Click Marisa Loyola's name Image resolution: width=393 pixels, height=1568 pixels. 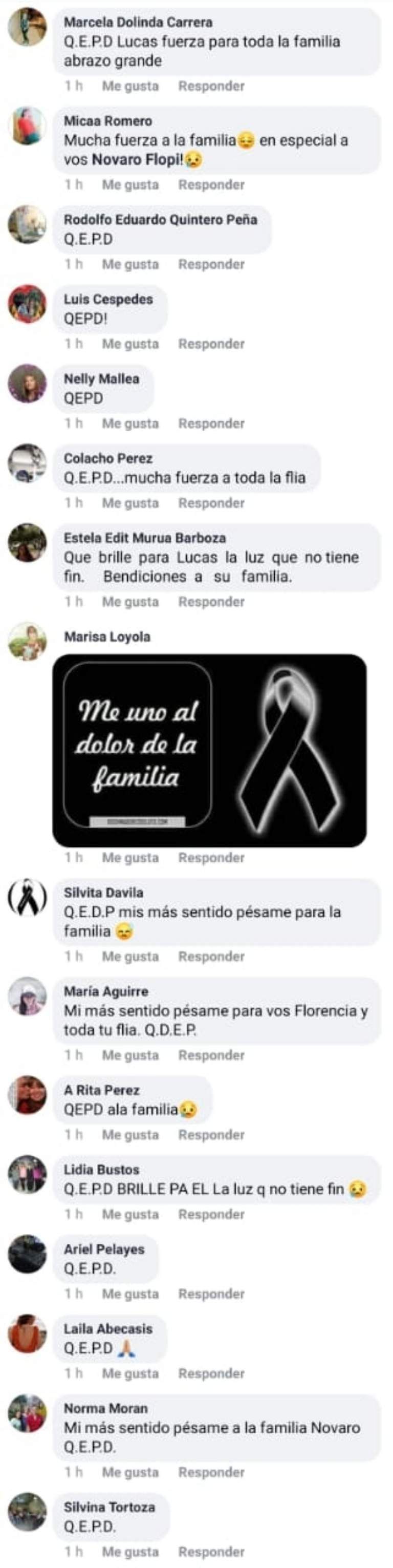click(107, 637)
